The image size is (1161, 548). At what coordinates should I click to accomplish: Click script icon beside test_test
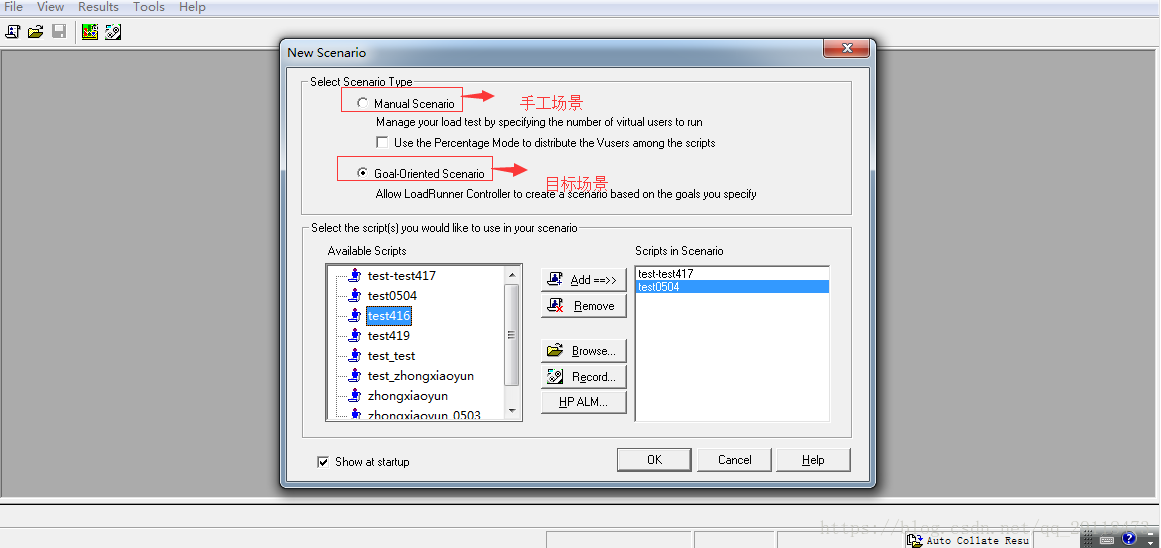tap(355, 355)
